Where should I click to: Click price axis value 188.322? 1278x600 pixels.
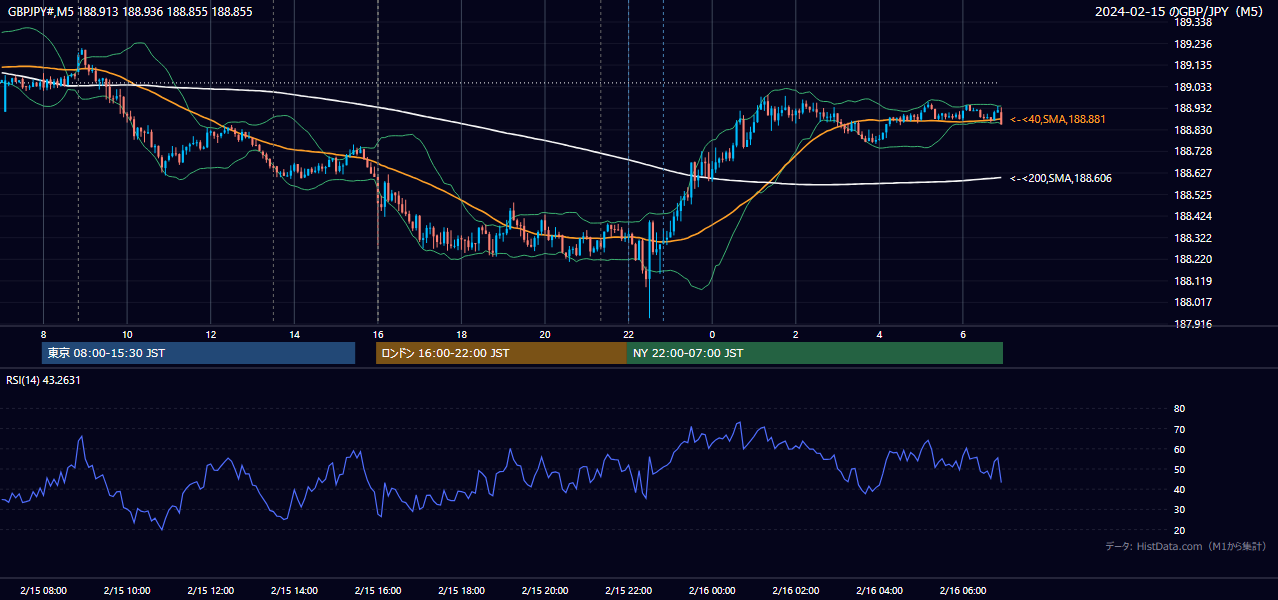[1193, 238]
